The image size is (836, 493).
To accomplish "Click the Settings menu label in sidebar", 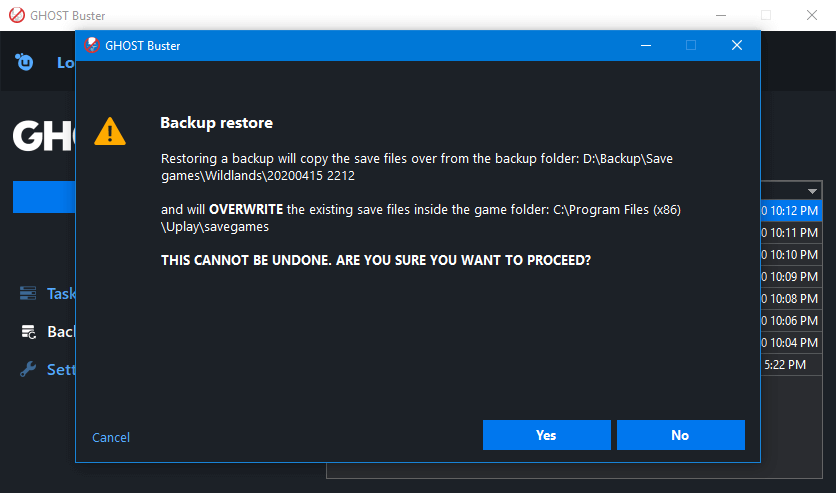I will coord(61,369).
